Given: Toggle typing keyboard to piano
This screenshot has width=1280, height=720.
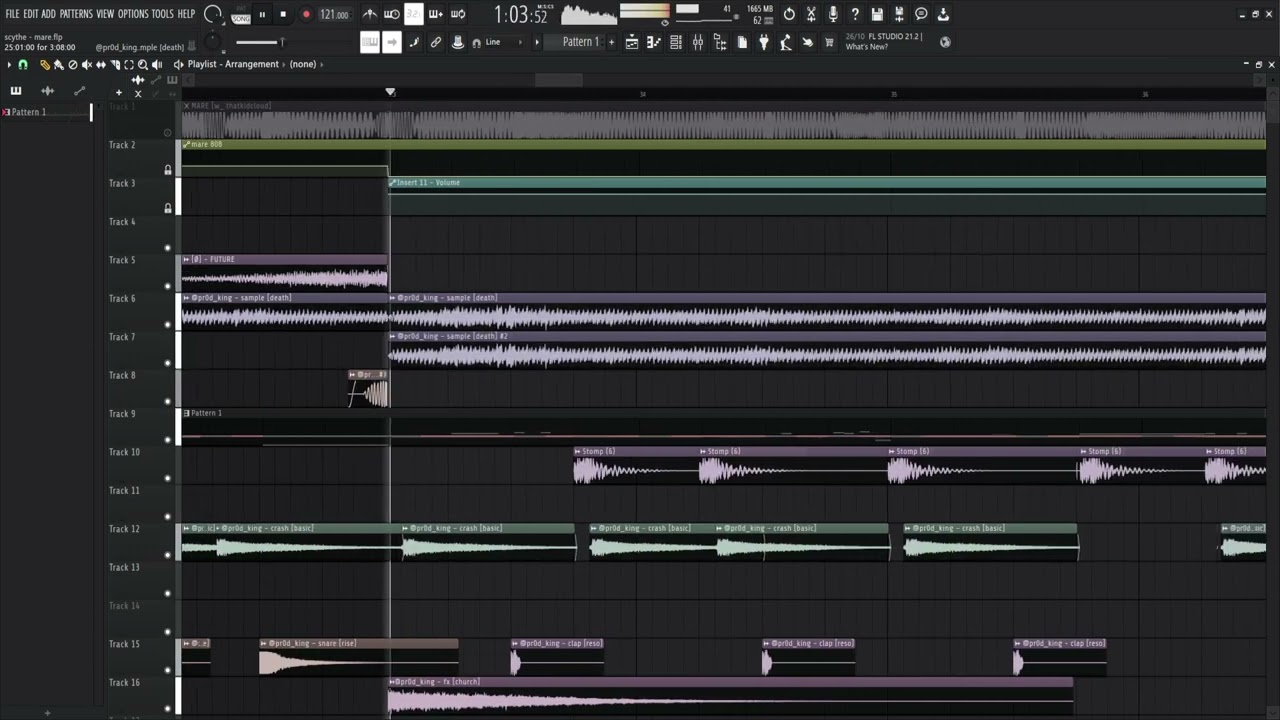Looking at the screenshot, I should click(x=369, y=42).
